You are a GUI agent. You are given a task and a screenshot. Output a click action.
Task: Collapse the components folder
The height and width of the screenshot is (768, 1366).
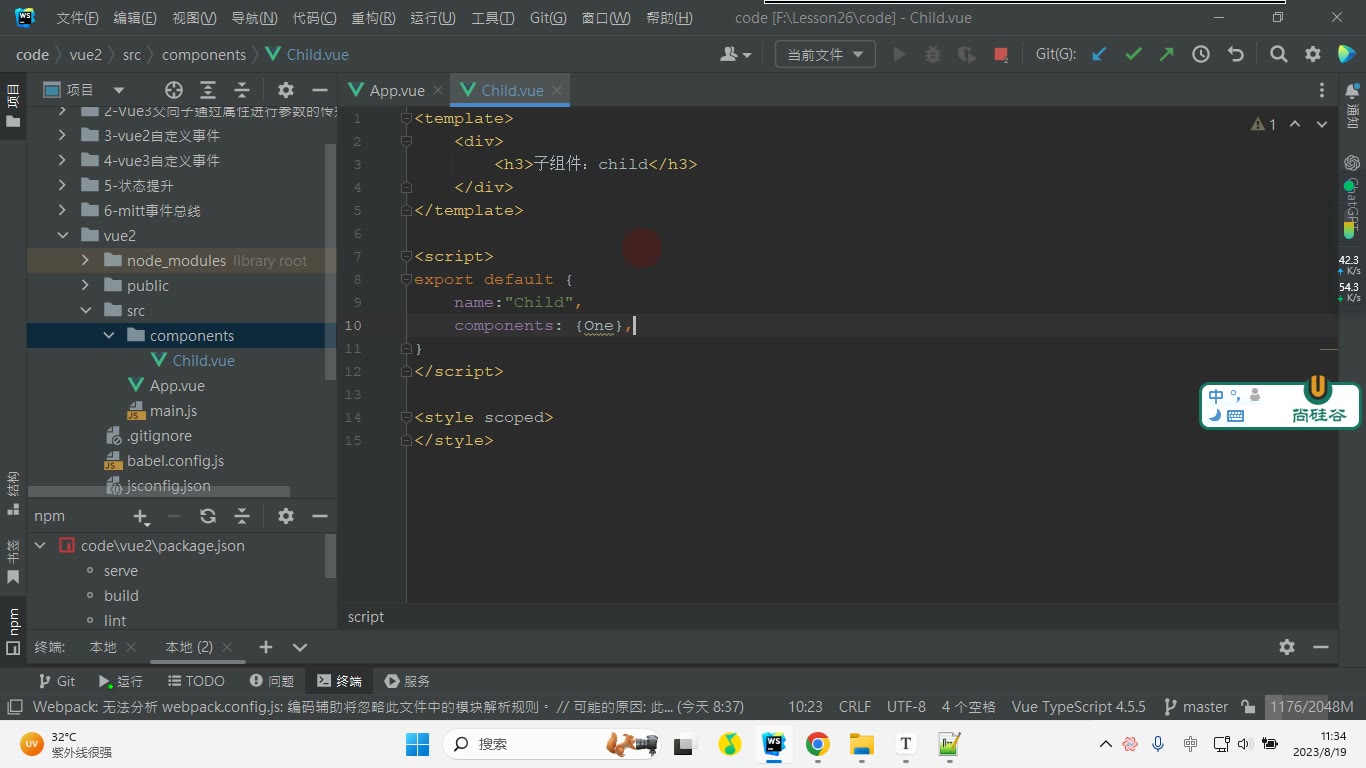(x=109, y=336)
